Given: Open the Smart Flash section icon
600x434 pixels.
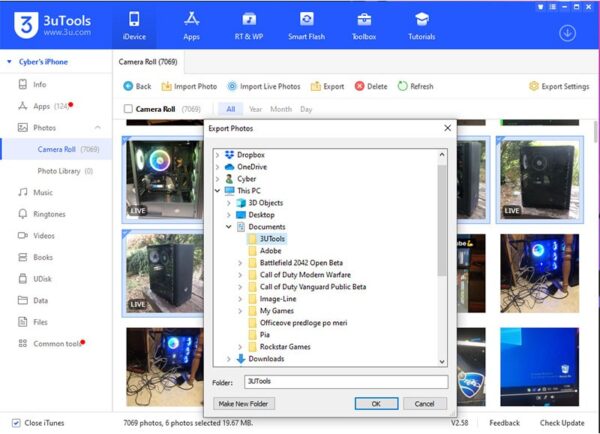Looking at the screenshot, I should (307, 19).
